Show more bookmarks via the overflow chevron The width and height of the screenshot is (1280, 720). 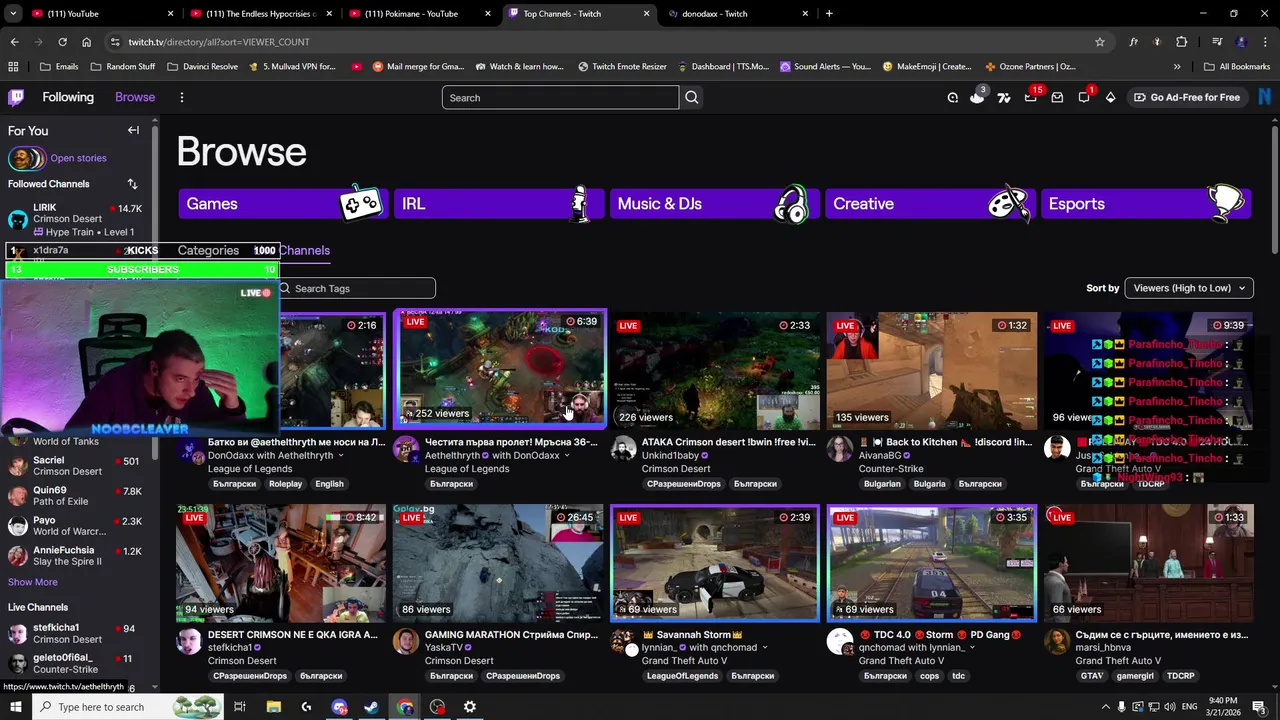point(1177,66)
